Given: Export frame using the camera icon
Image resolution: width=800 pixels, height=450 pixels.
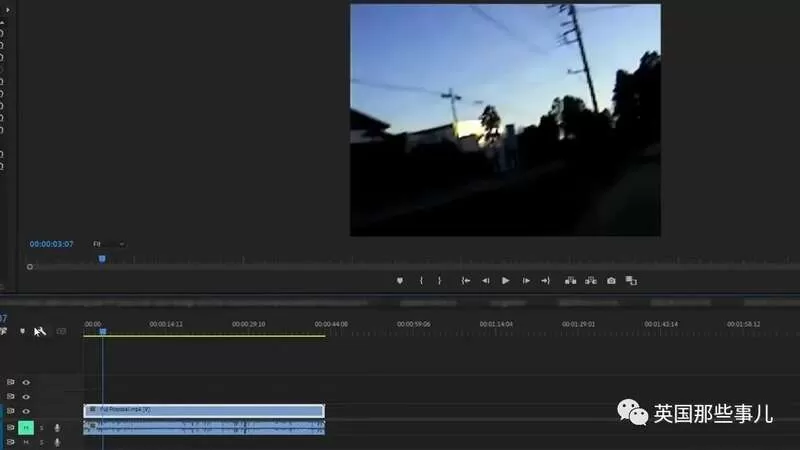Looking at the screenshot, I should point(611,281).
